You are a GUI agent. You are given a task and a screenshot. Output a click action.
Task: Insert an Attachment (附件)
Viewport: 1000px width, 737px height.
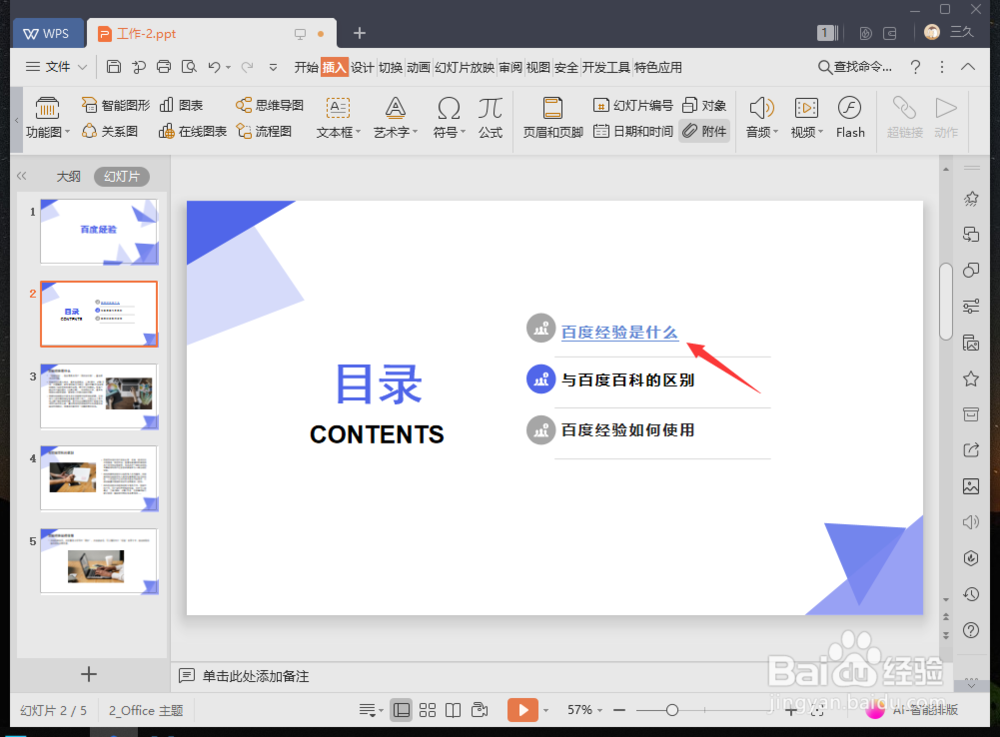[x=704, y=131]
